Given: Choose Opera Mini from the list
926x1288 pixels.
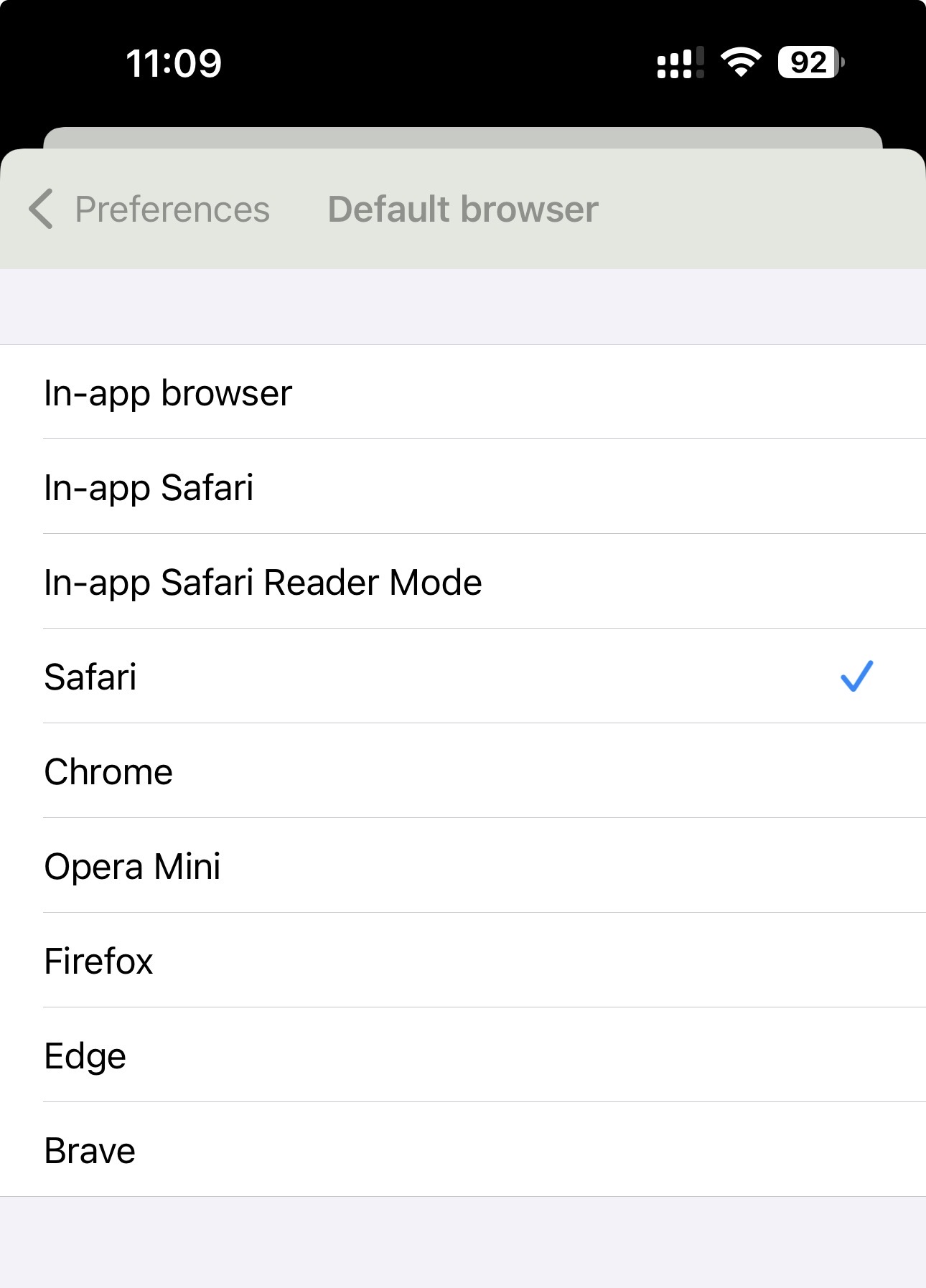Looking at the screenshot, I should tap(132, 866).
